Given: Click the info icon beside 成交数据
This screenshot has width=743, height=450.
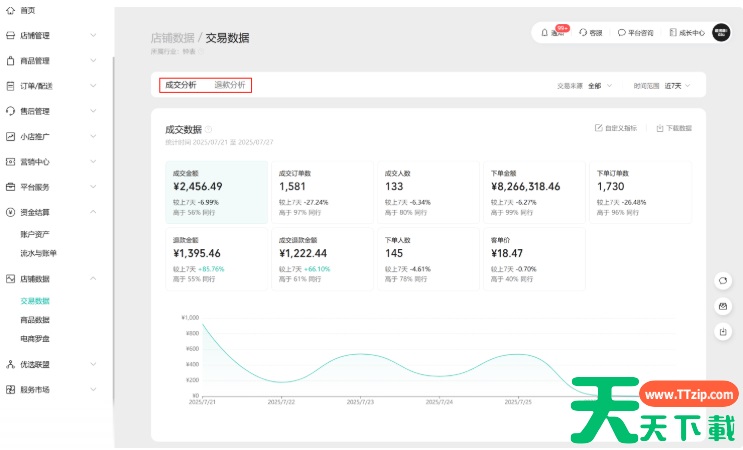Looking at the screenshot, I should (x=208, y=129).
